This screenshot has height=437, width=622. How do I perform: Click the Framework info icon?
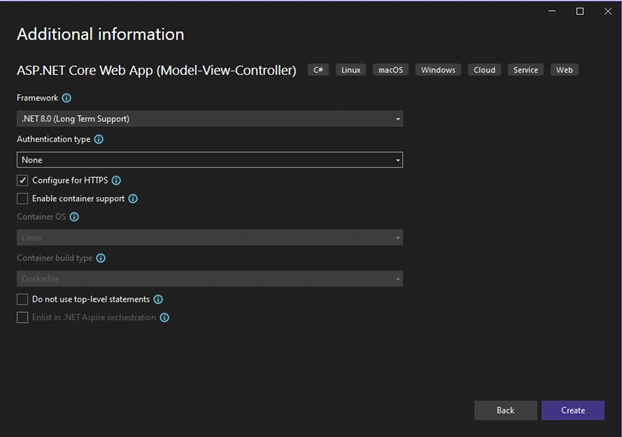(x=67, y=98)
